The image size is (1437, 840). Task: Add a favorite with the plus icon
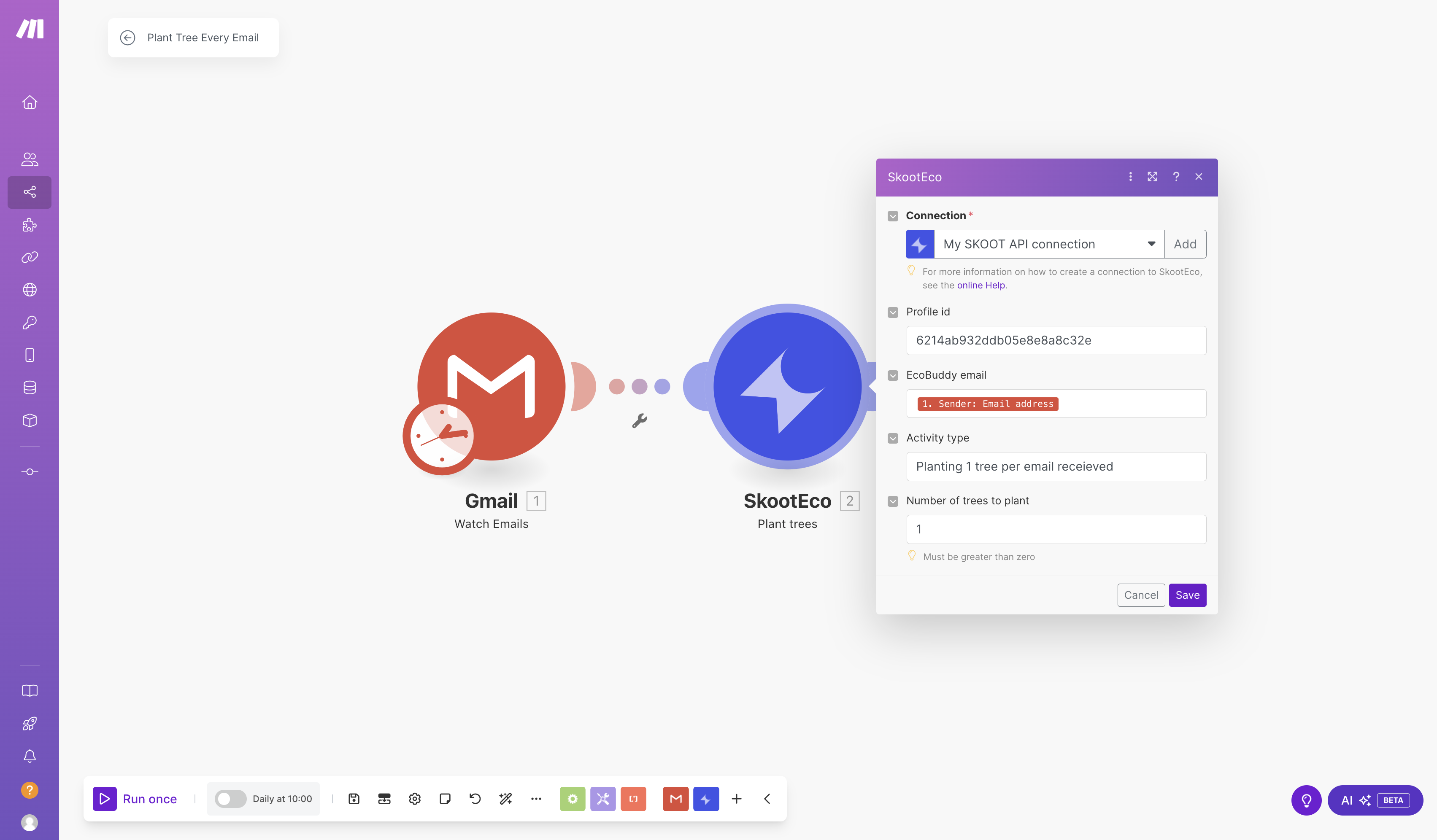pyautogui.click(x=737, y=798)
